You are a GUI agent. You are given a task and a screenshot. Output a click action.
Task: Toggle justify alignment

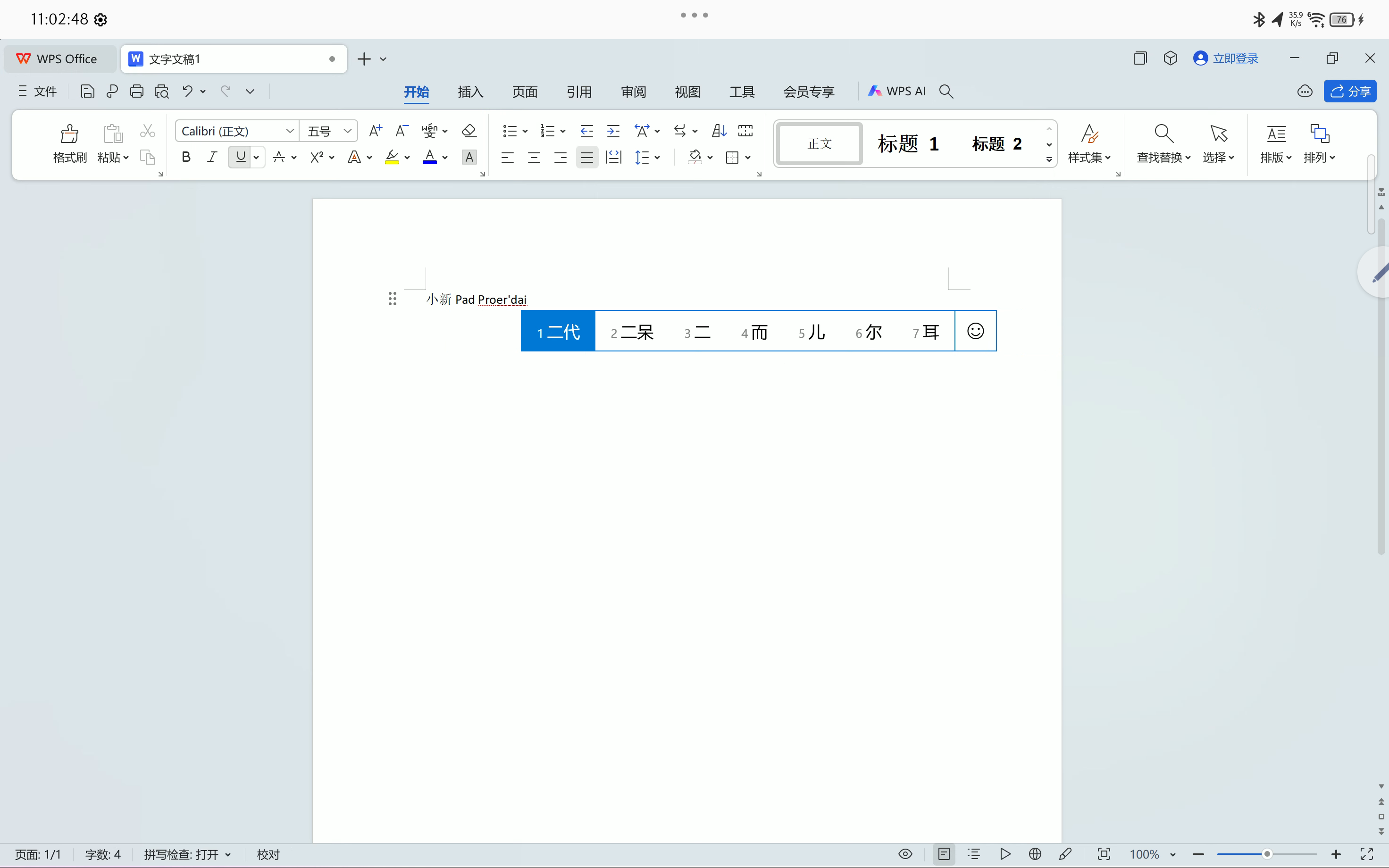pos(586,157)
